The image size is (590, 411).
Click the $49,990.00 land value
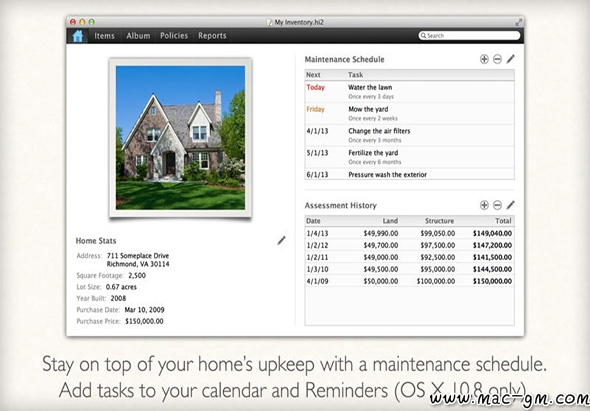[x=381, y=233]
